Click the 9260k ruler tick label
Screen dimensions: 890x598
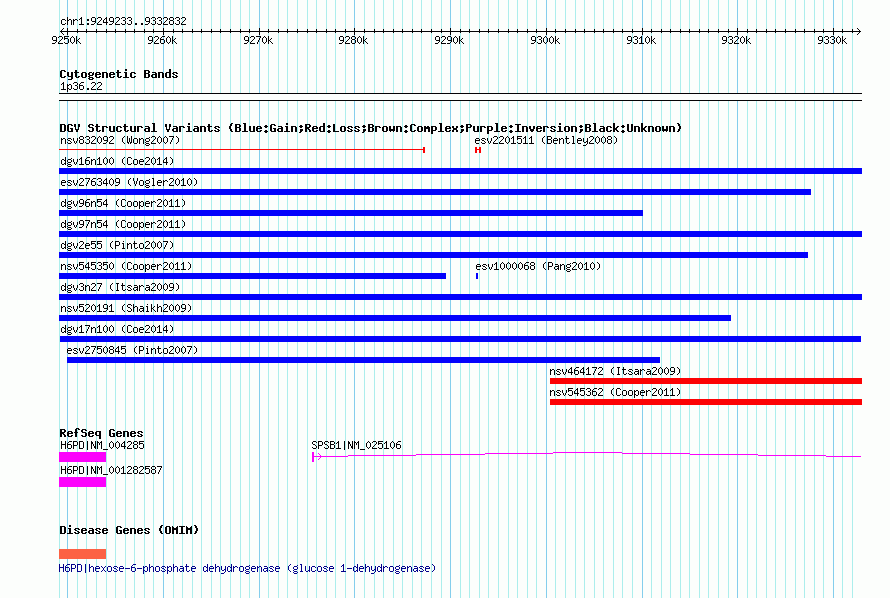click(162, 40)
